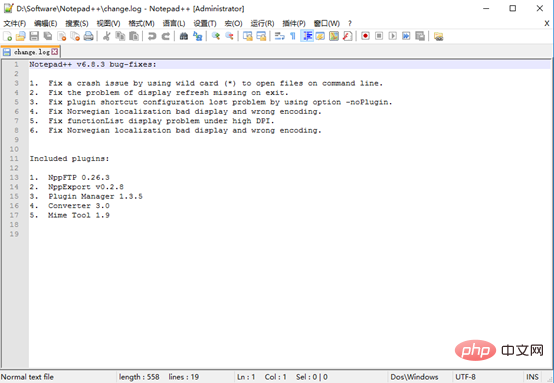Start macro recording with red dot
Screen dimensions: 554x383
coord(365,36)
